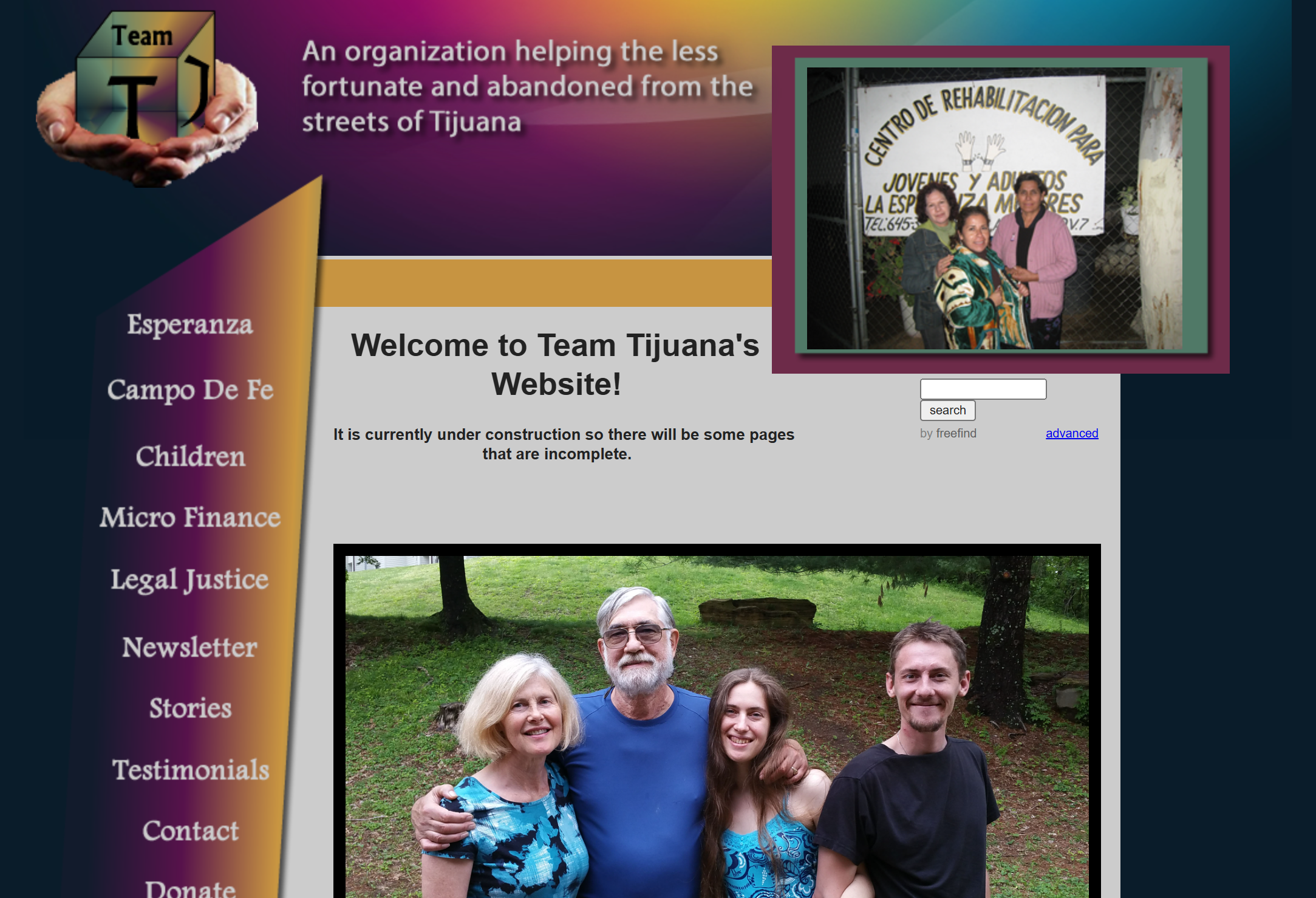Click the freefind attribution text

tap(949, 433)
